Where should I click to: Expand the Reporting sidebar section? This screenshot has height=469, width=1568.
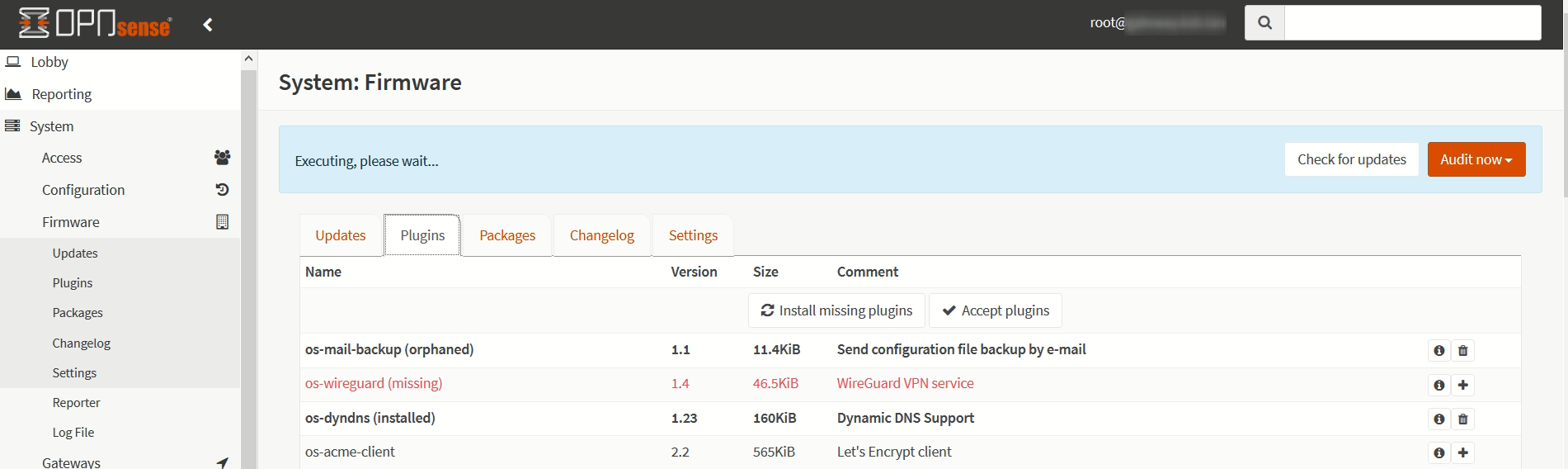click(x=61, y=94)
